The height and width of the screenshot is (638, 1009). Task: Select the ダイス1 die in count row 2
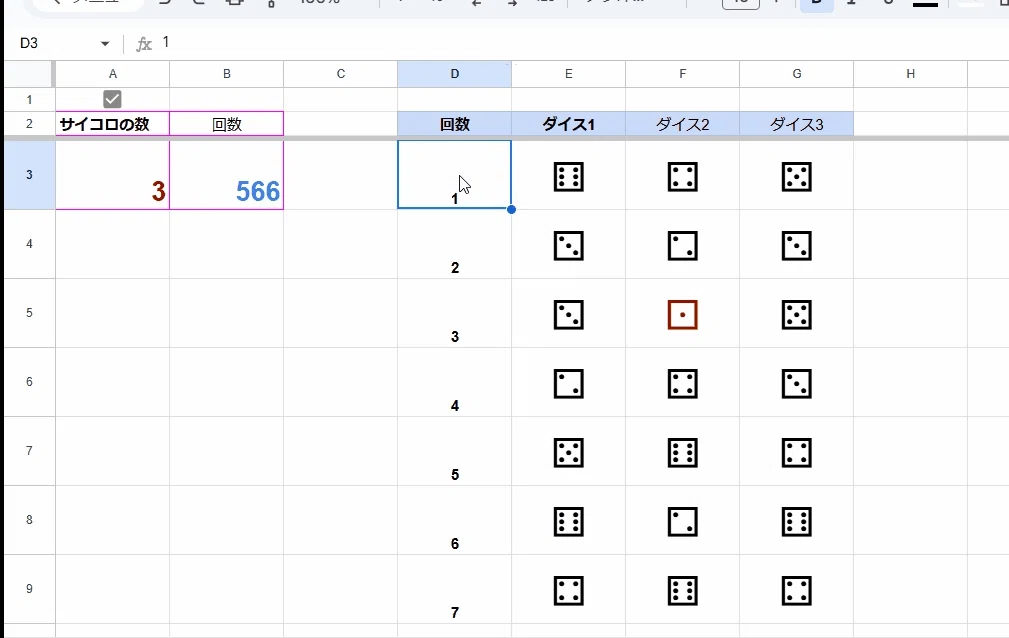[569, 246]
